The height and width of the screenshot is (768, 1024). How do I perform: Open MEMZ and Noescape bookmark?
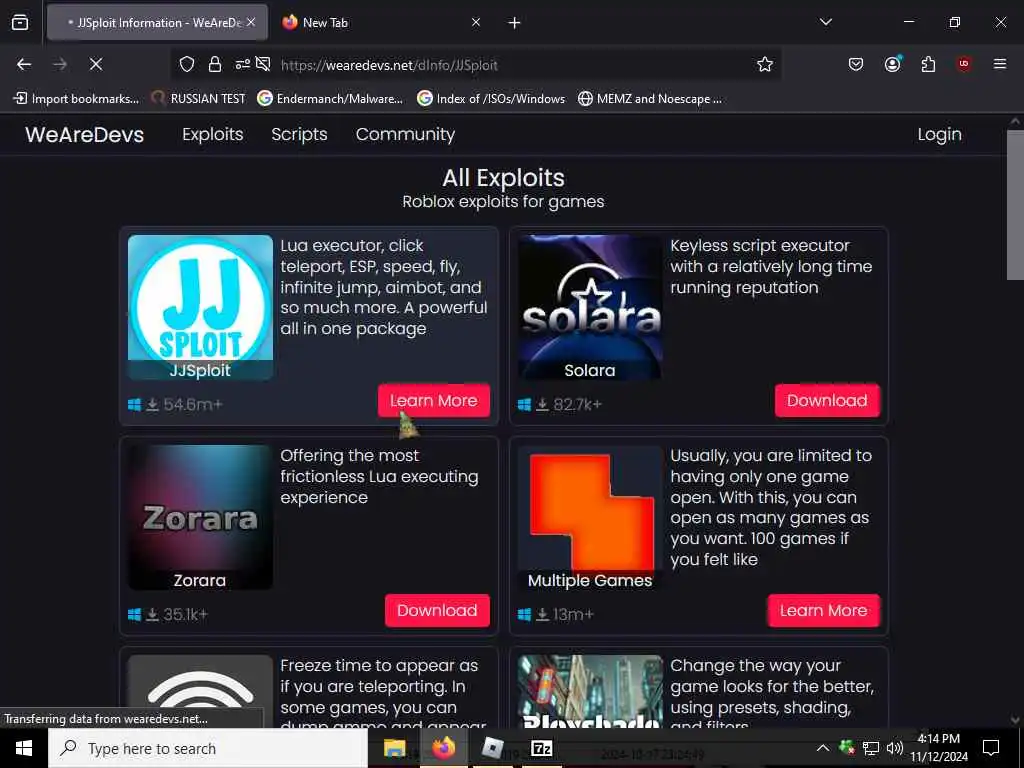point(650,99)
